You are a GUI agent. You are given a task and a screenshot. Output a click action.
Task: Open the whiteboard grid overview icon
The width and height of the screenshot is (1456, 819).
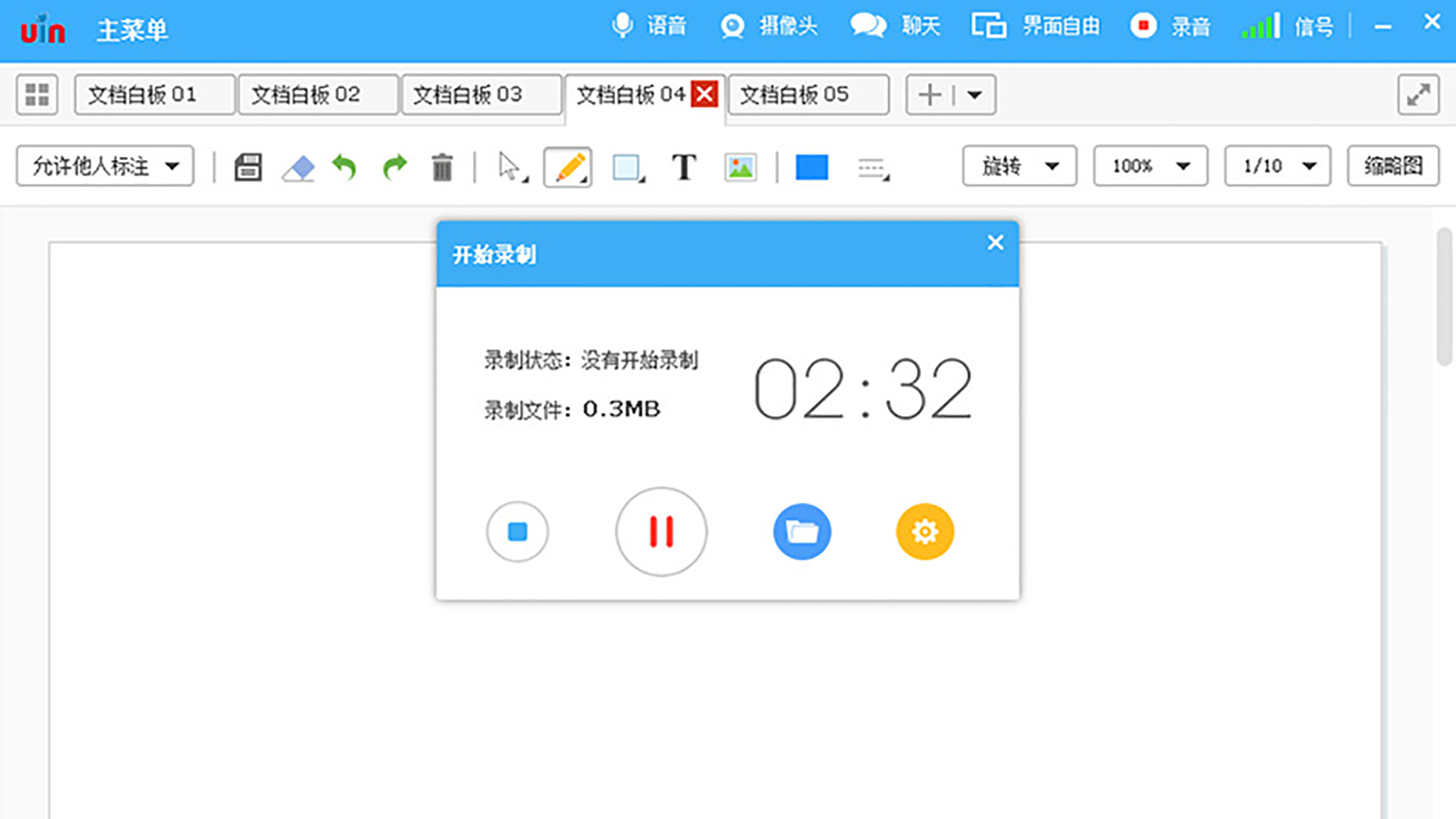pos(37,95)
